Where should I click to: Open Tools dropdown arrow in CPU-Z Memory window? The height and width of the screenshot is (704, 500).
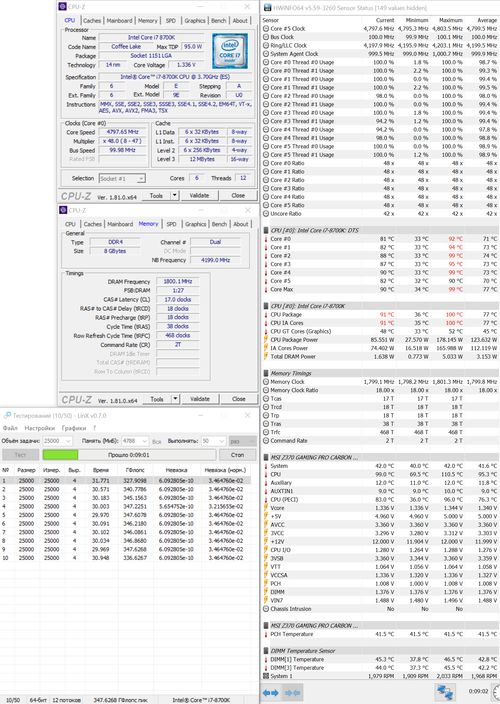175,399
